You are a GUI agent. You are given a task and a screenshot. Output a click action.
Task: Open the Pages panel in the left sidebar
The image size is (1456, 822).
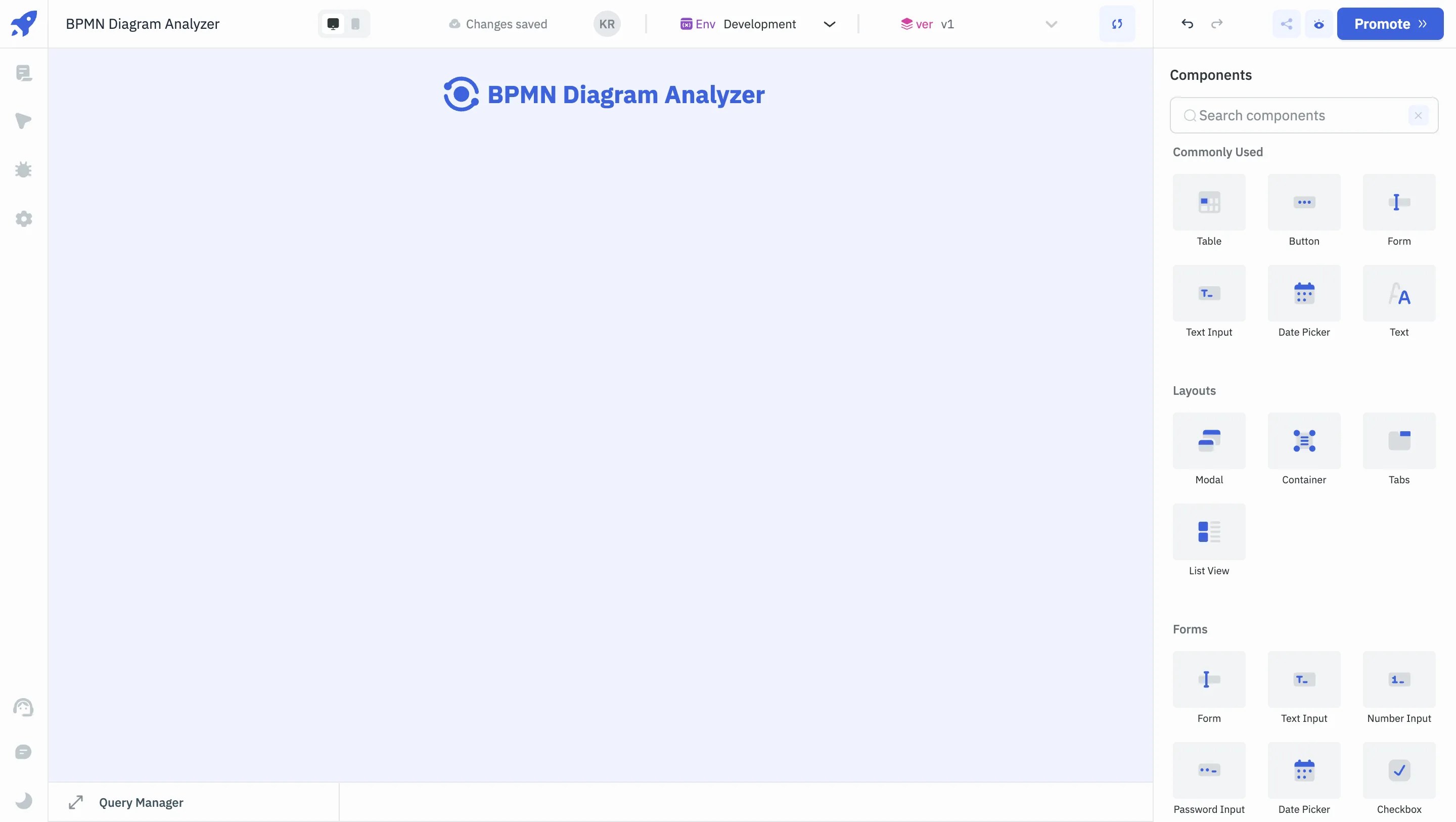tap(24, 72)
